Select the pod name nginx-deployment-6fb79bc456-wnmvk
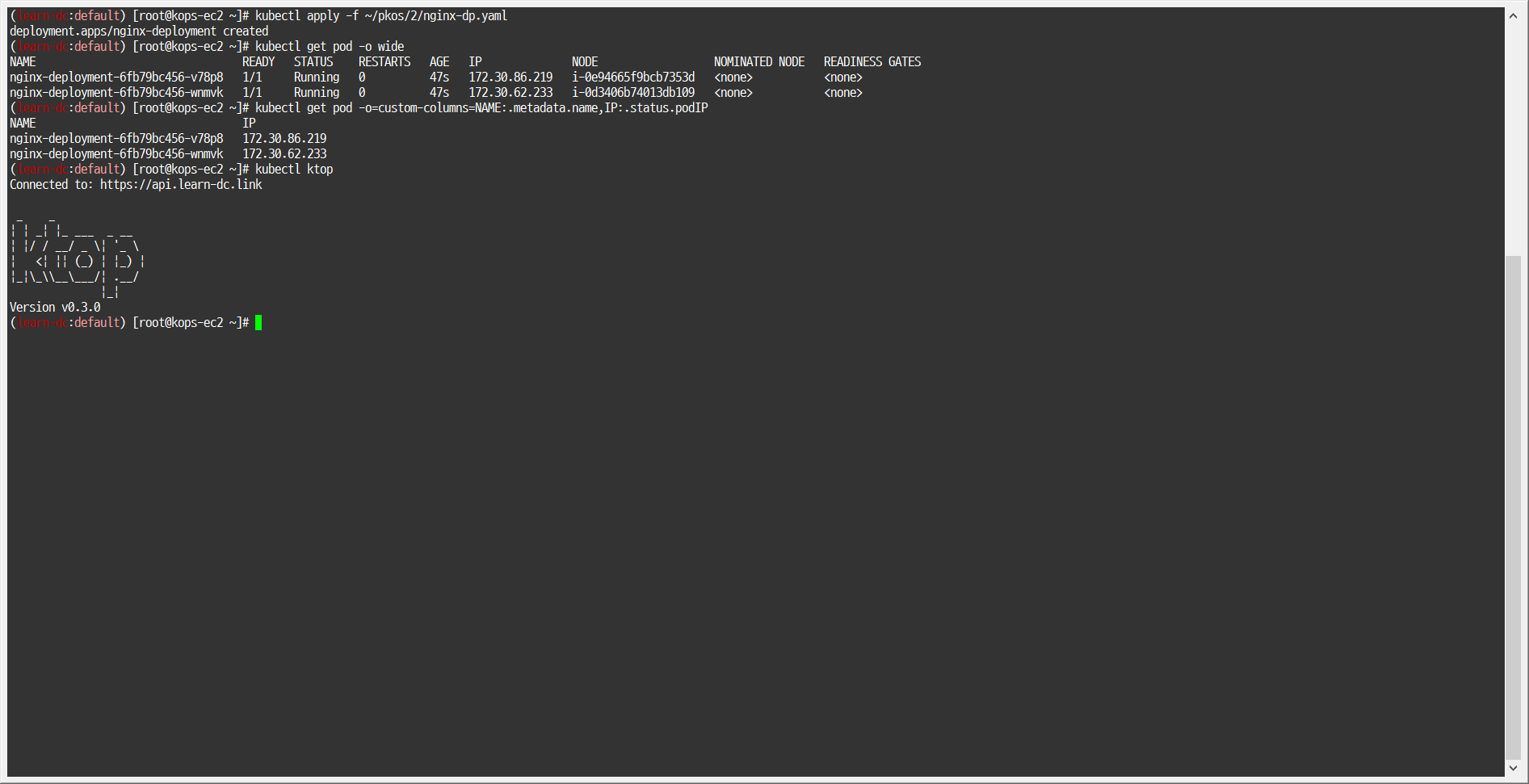 pos(116,92)
